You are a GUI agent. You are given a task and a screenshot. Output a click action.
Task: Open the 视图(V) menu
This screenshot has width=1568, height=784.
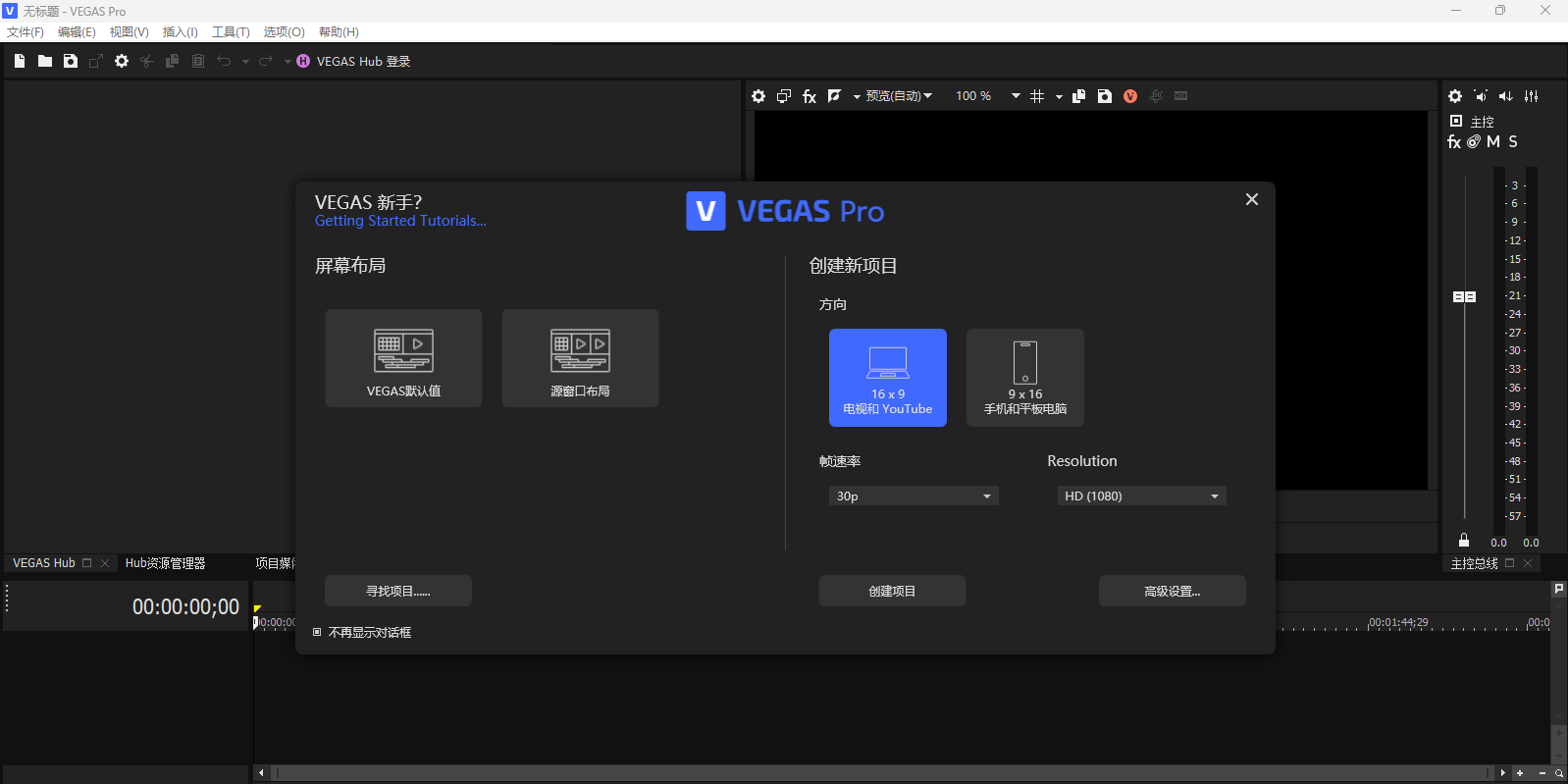point(129,32)
